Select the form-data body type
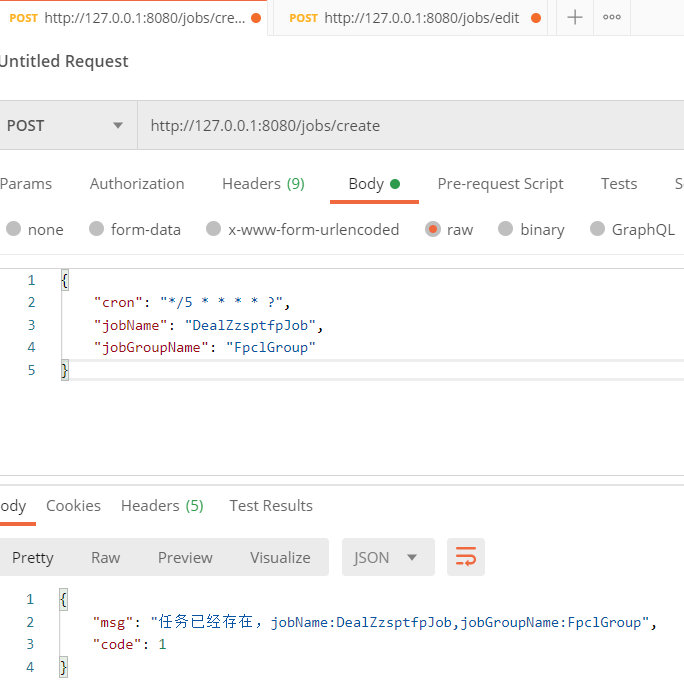 (135, 229)
